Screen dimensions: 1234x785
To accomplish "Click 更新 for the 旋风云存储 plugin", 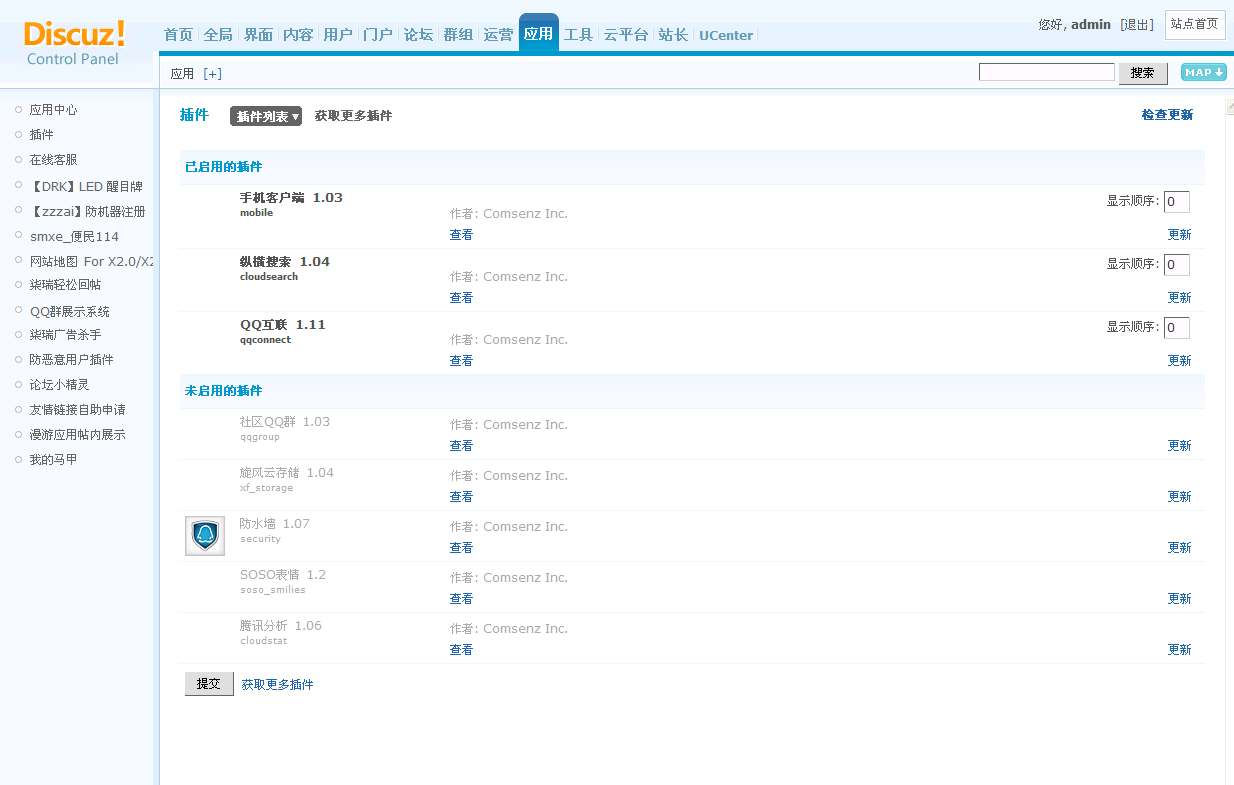I will click(x=1180, y=497).
